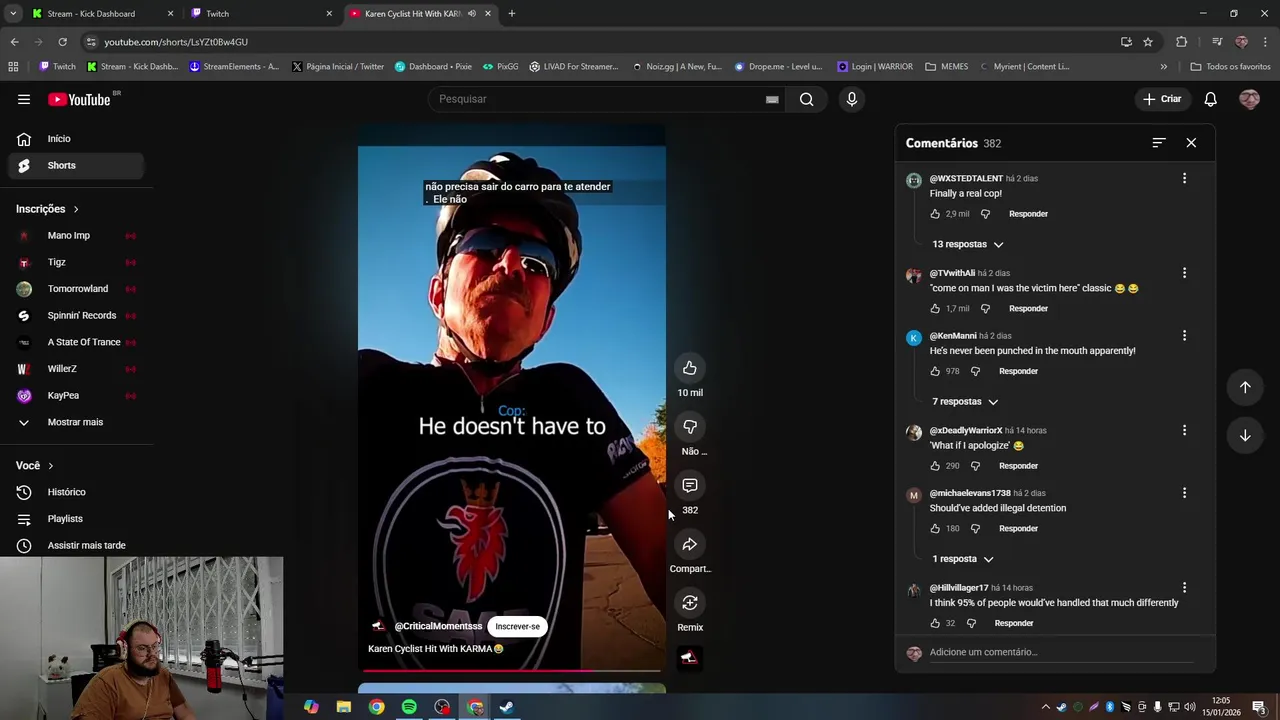Click the search magnifier button

806,99
